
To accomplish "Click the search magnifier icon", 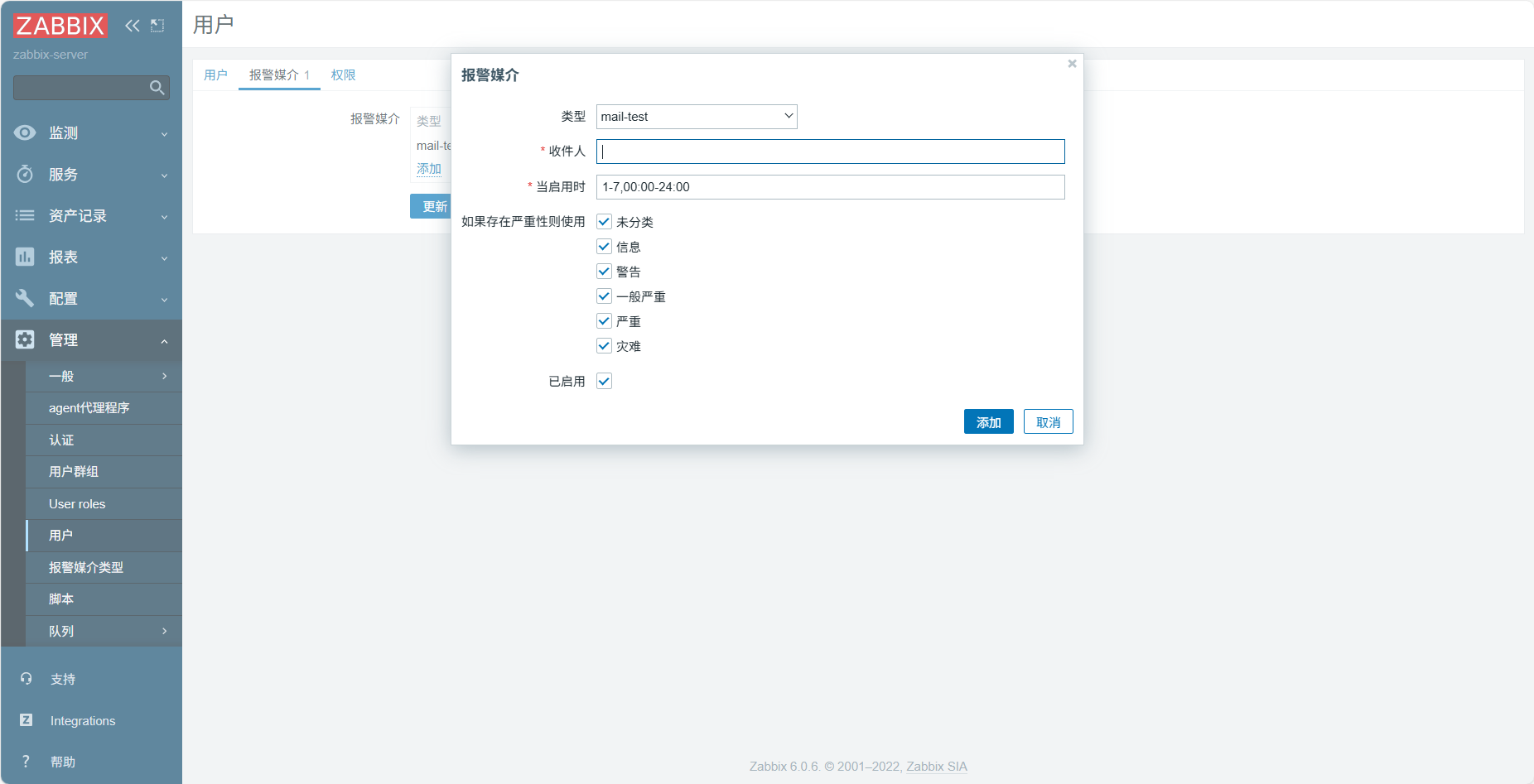I will coord(157,88).
